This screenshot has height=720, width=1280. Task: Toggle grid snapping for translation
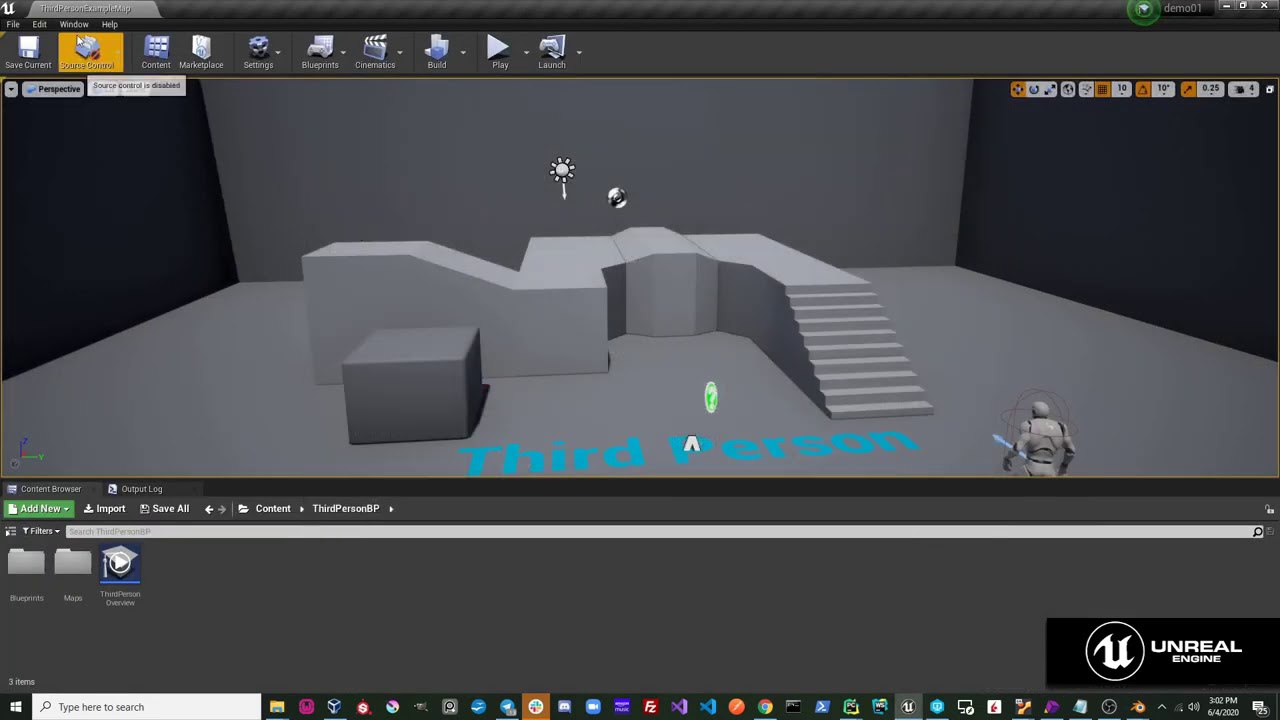[x=1102, y=89]
